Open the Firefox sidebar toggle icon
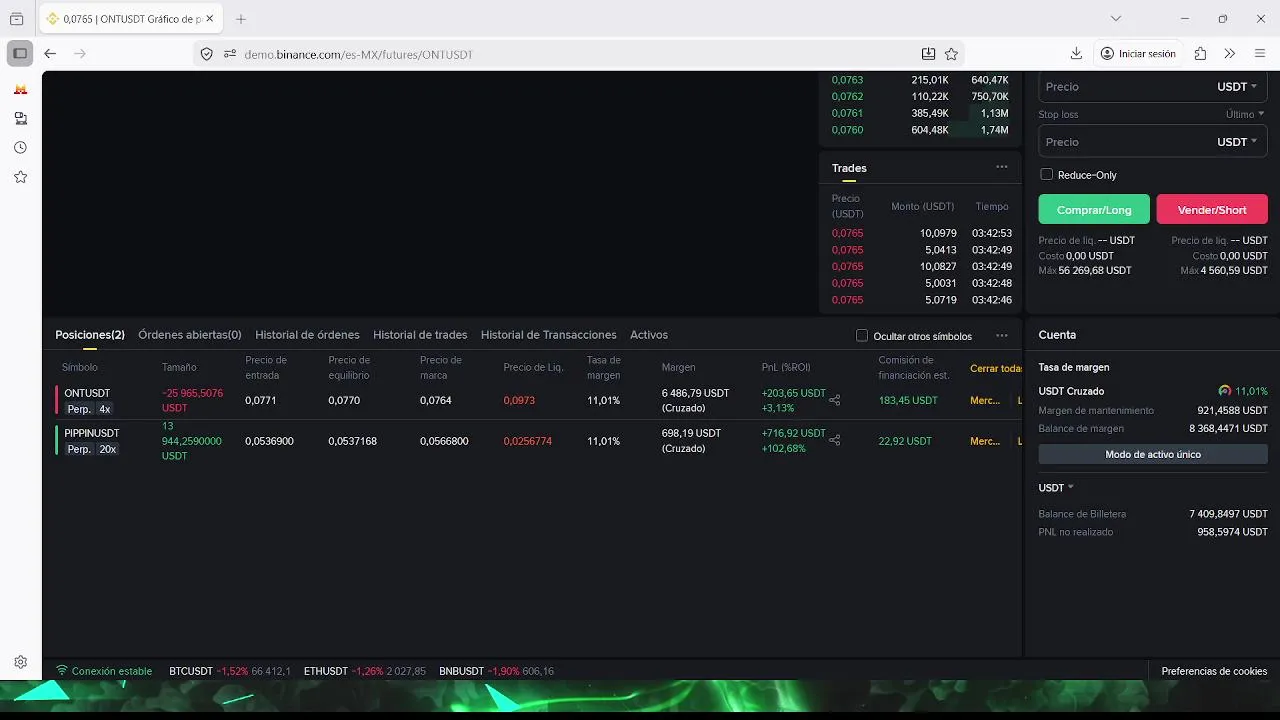The image size is (1280, 720). (19, 53)
